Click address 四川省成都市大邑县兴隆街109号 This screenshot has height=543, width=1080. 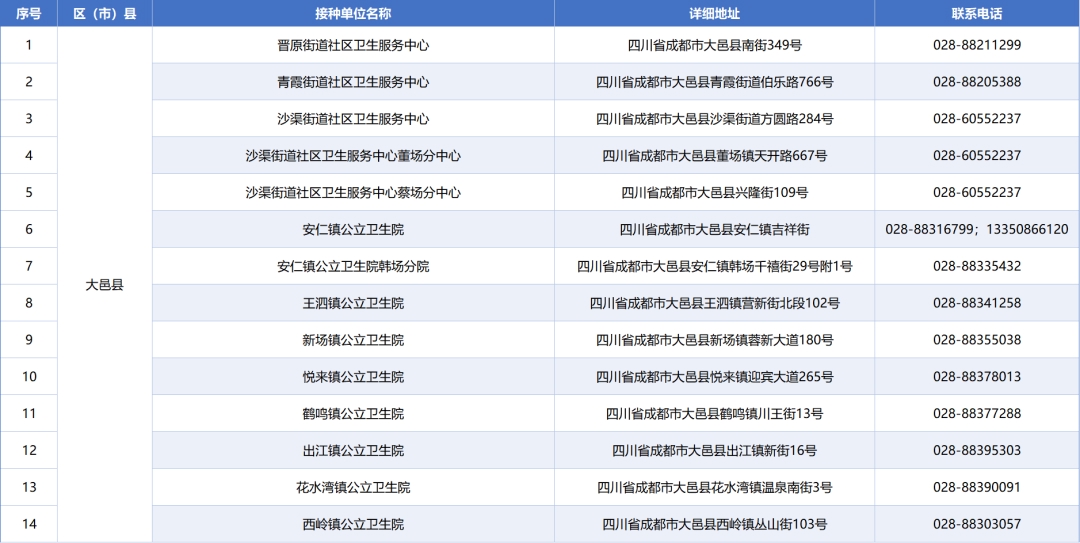pyautogui.click(x=714, y=193)
